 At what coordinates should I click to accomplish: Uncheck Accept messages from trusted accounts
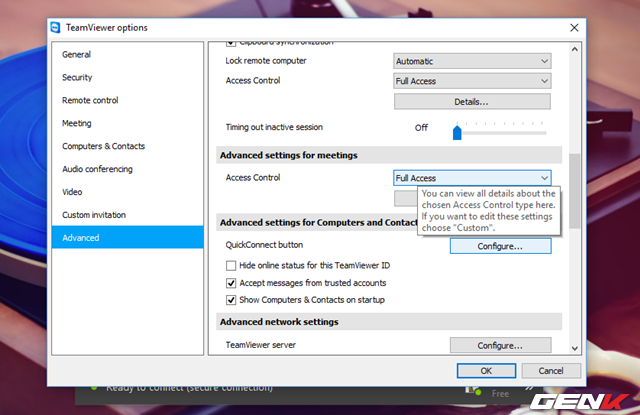(231, 283)
